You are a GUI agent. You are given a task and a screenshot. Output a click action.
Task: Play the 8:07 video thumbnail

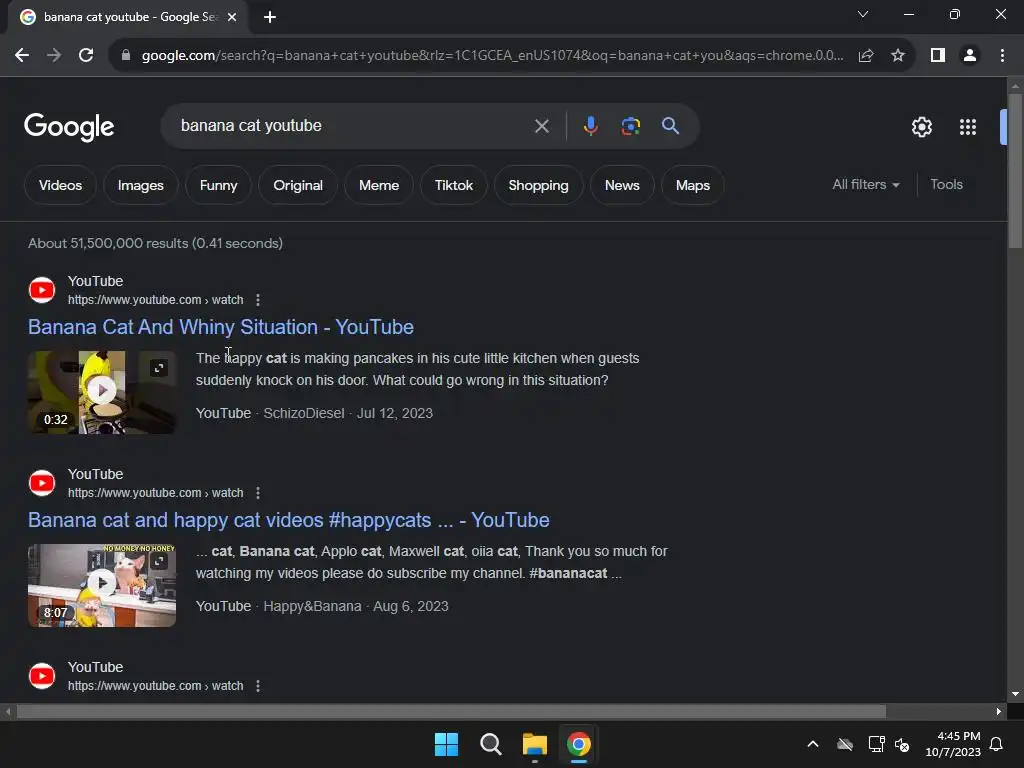click(x=101, y=583)
